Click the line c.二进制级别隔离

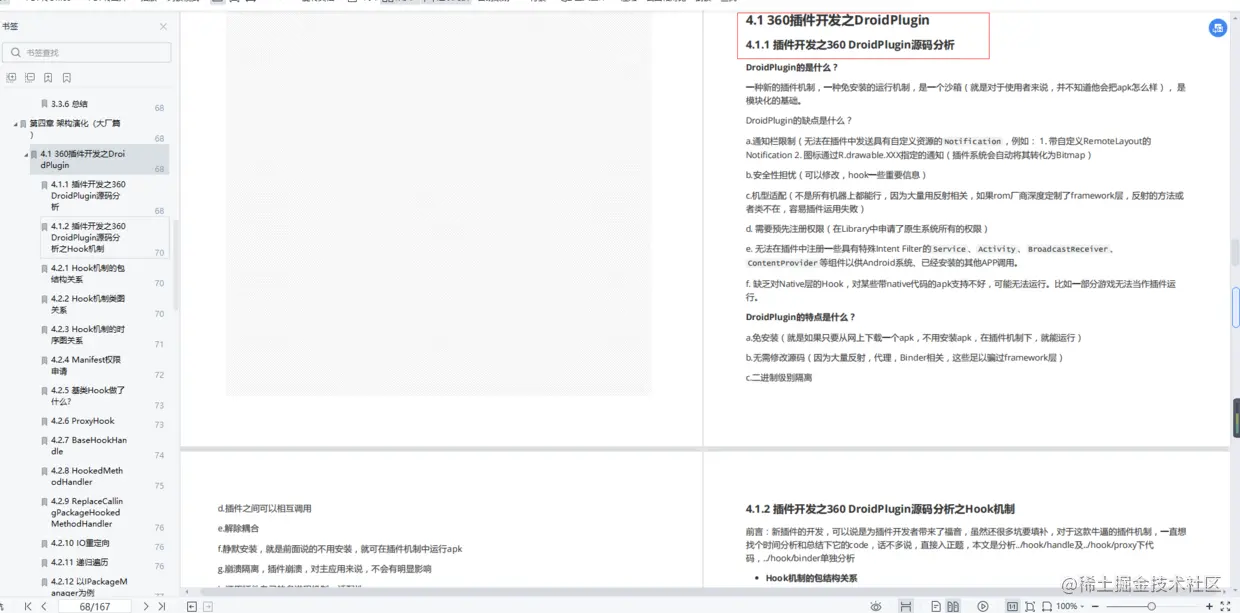(x=779, y=377)
